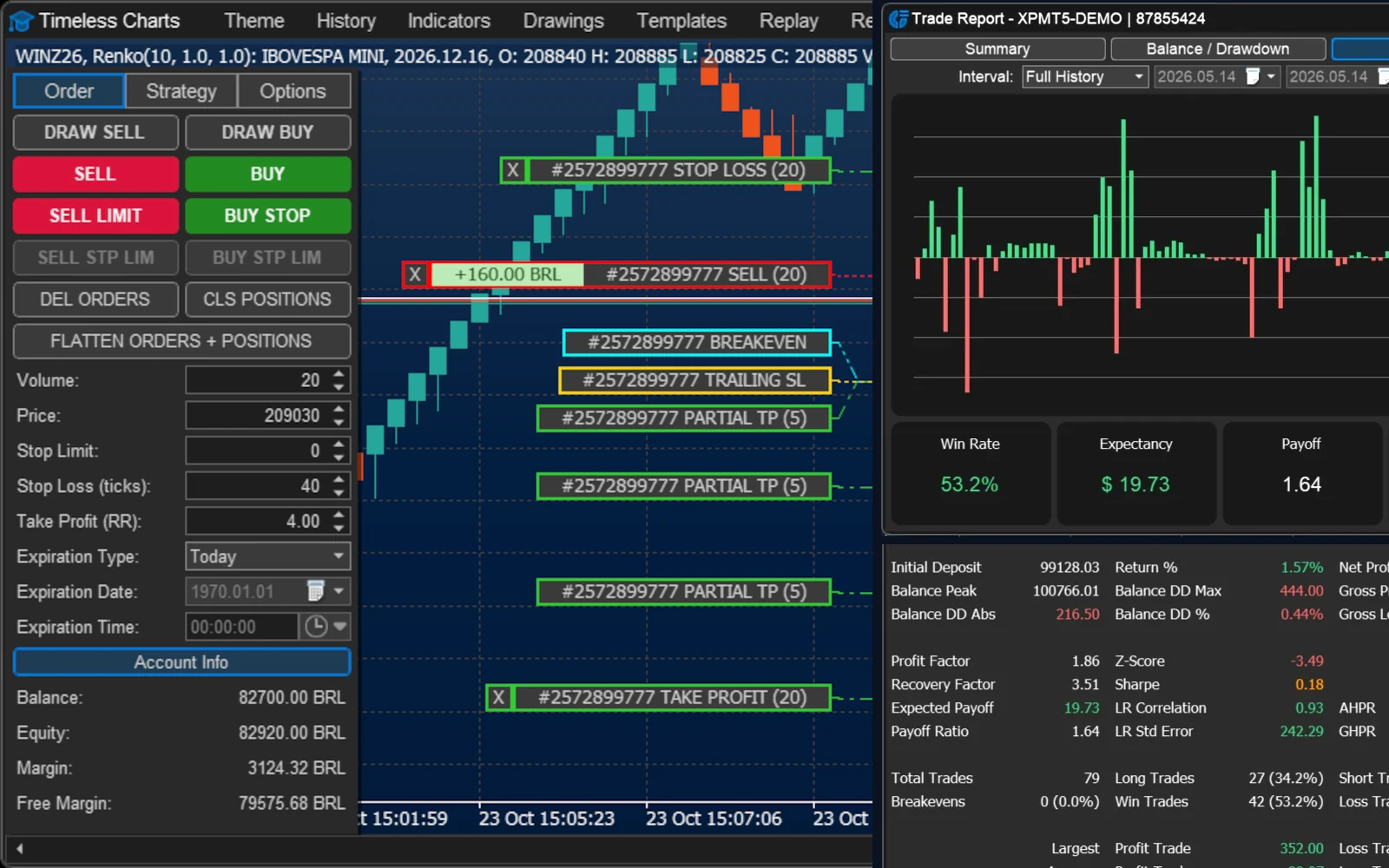
Task: Close the SELL (20) position with X
Action: [415, 274]
